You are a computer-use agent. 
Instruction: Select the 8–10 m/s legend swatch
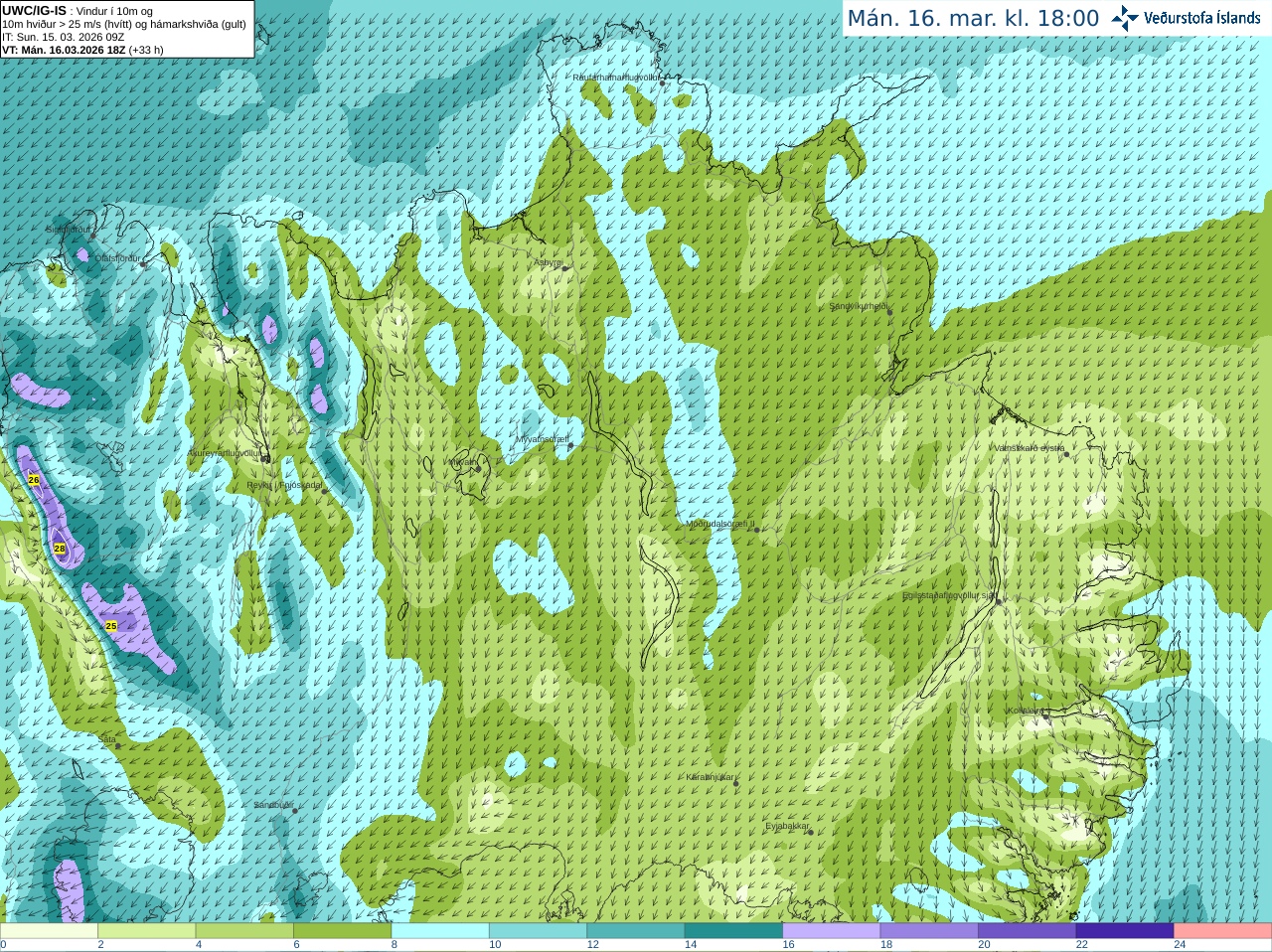[440, 931]
